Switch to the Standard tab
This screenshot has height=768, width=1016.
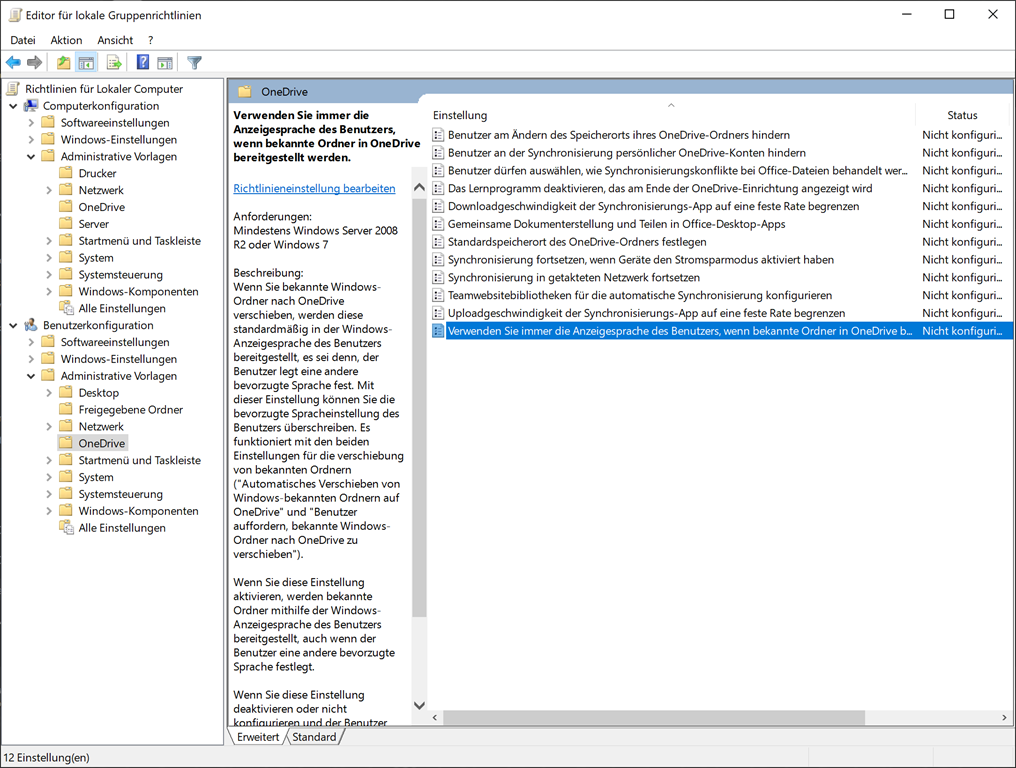click(314, 737)
